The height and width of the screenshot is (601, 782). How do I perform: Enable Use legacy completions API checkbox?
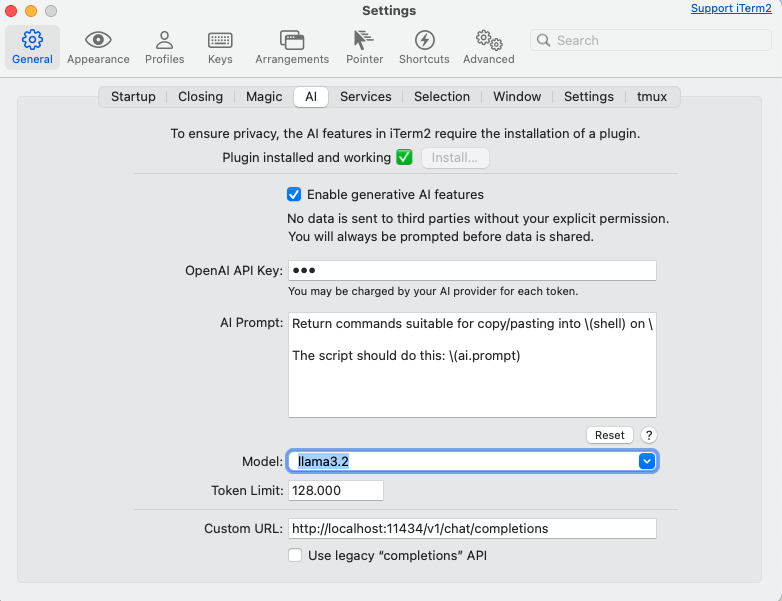click(295, 555)
